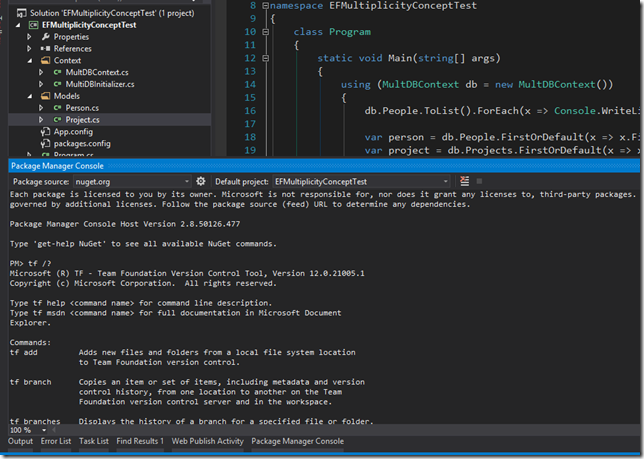Click the Context folder icon

[45, 61]
